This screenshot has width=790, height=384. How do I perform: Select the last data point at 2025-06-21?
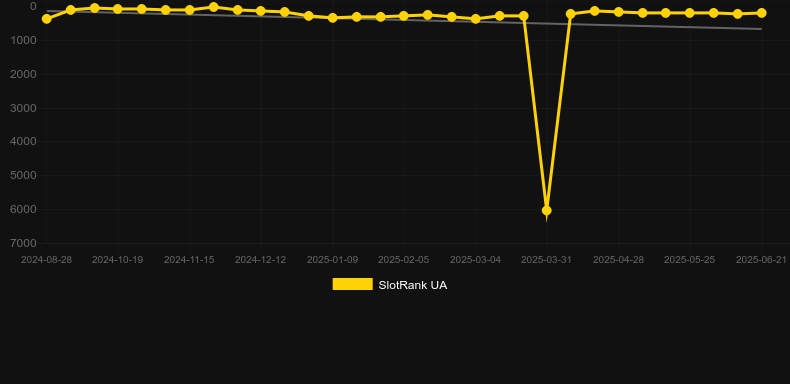click(761, 13)
